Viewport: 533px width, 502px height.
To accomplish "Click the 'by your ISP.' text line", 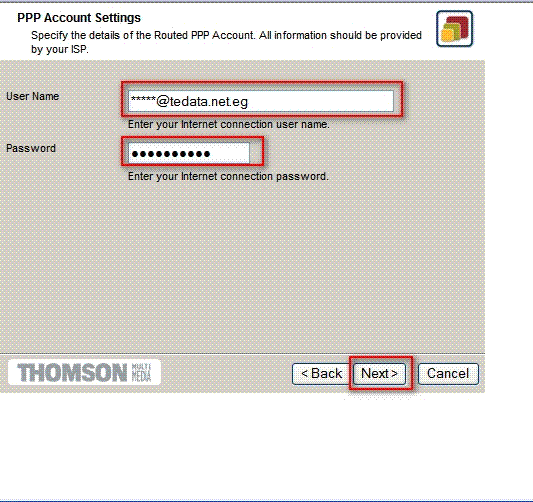I will pos(60,49).
